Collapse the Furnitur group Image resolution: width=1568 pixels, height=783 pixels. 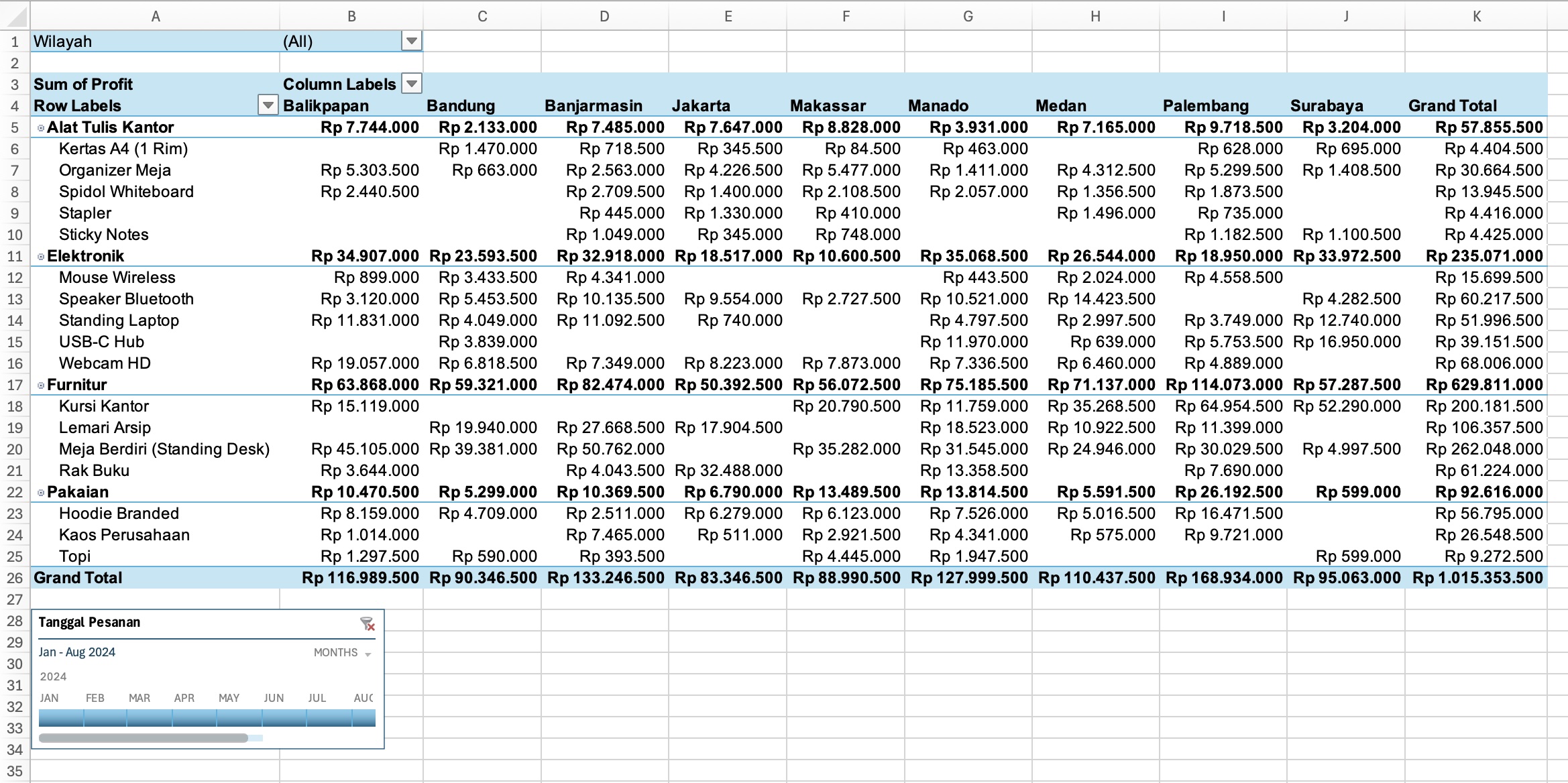pos(41,385)
